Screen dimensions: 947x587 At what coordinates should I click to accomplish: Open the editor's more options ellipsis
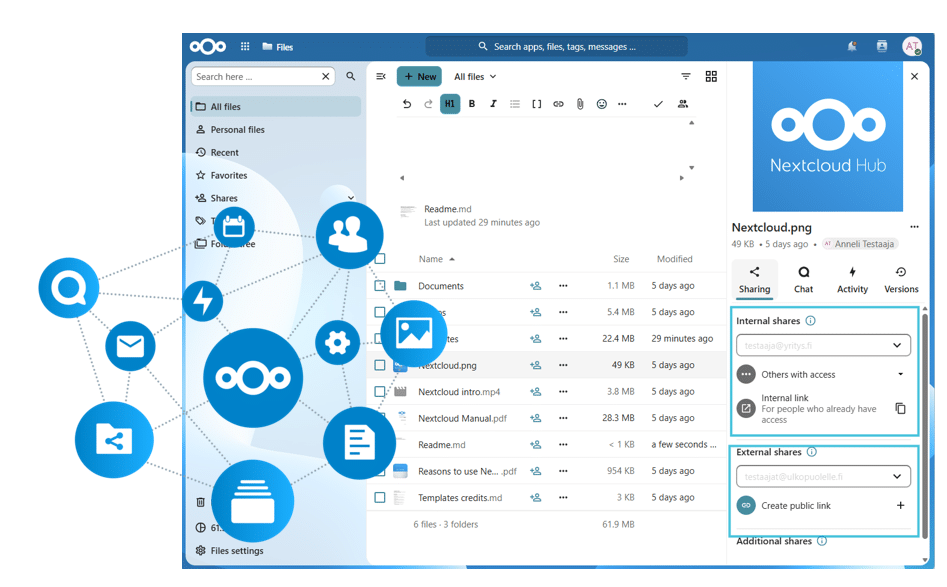622,104
